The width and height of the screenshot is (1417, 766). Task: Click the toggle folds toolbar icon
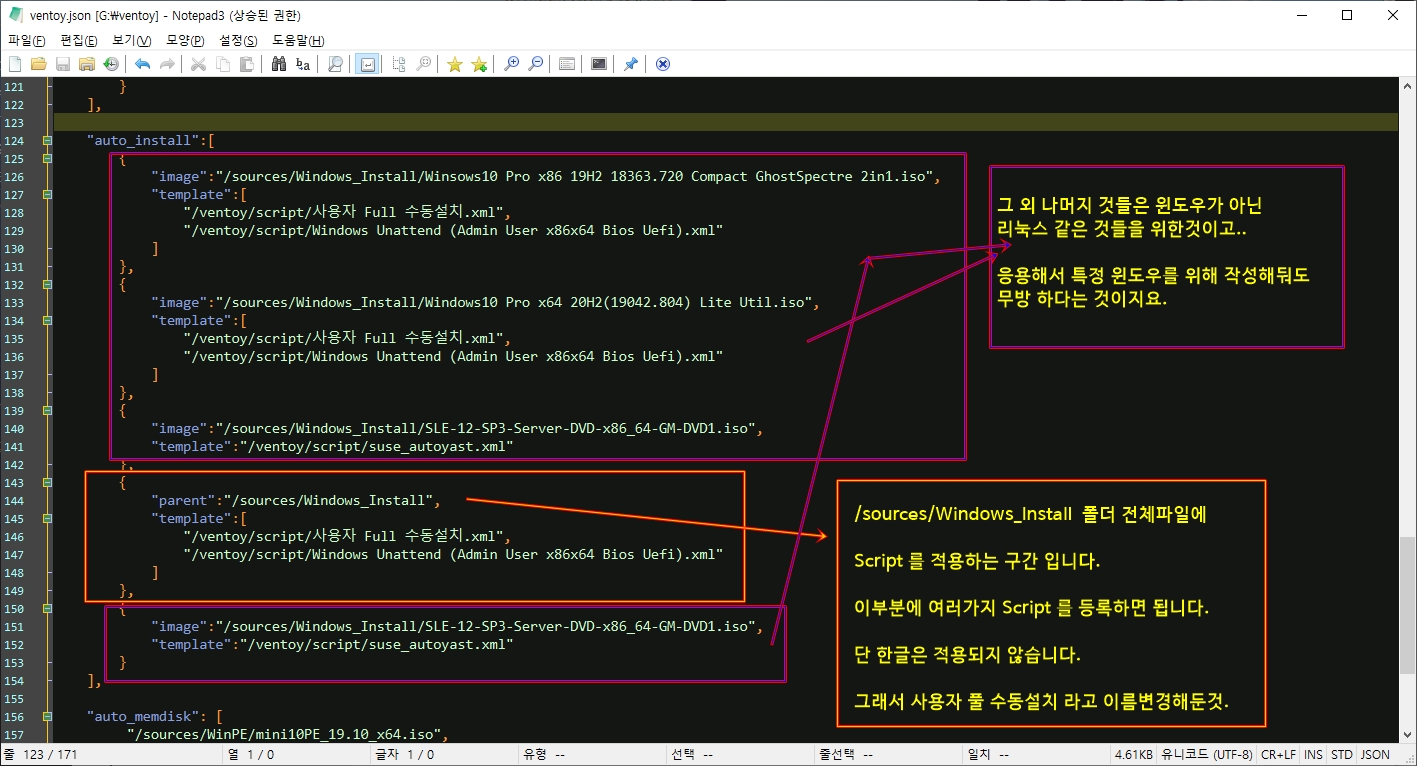tap(399, 64)
